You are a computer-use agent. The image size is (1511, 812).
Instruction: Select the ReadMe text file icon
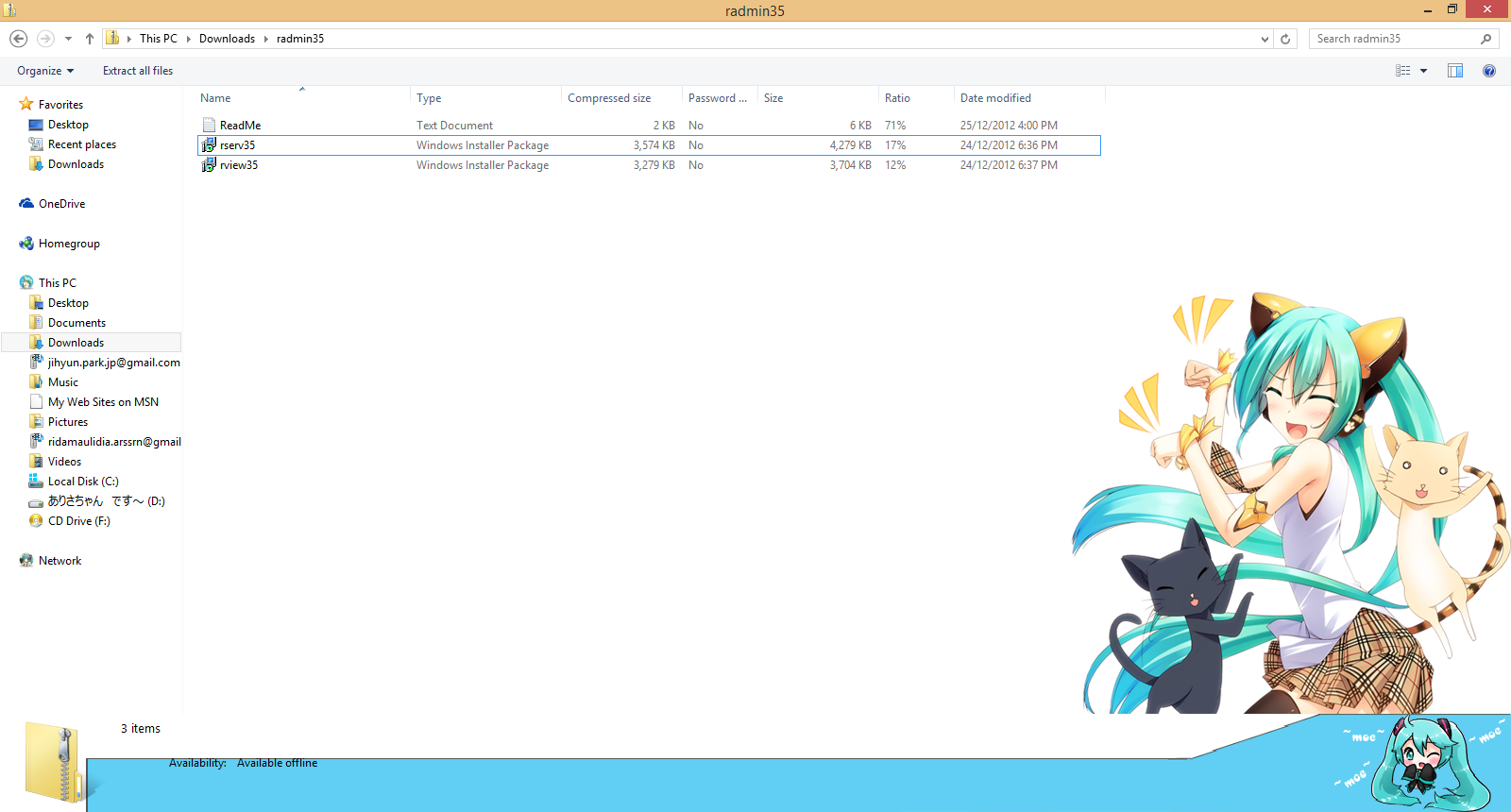point(209,125)
